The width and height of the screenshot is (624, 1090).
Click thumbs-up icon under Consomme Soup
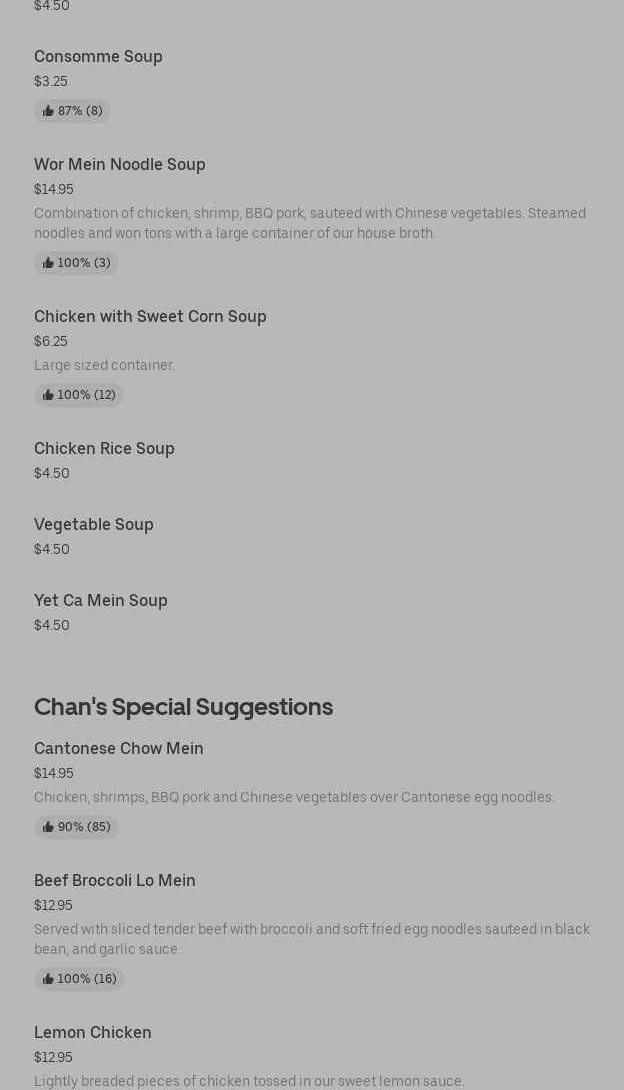point(48,111)
